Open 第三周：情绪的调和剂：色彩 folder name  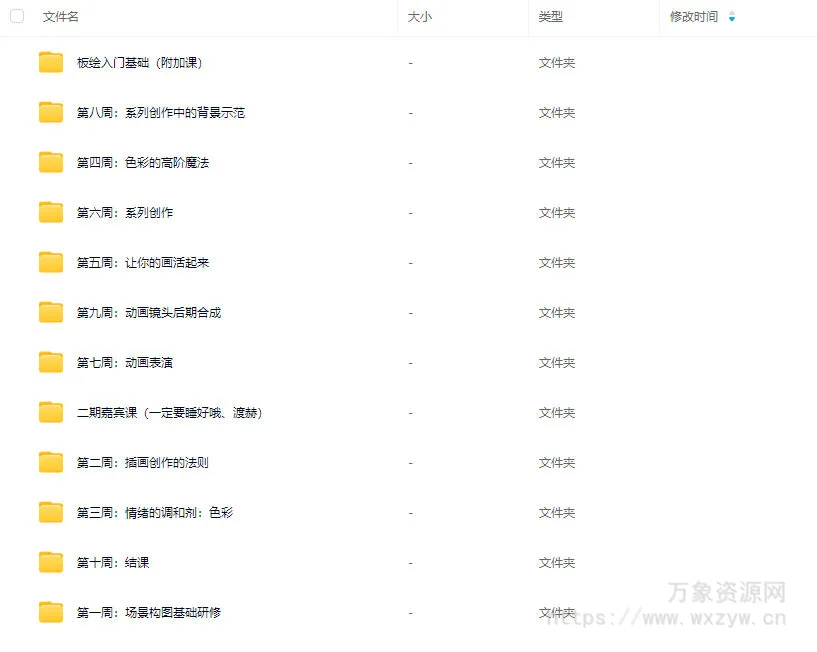(x=154, y=513)
